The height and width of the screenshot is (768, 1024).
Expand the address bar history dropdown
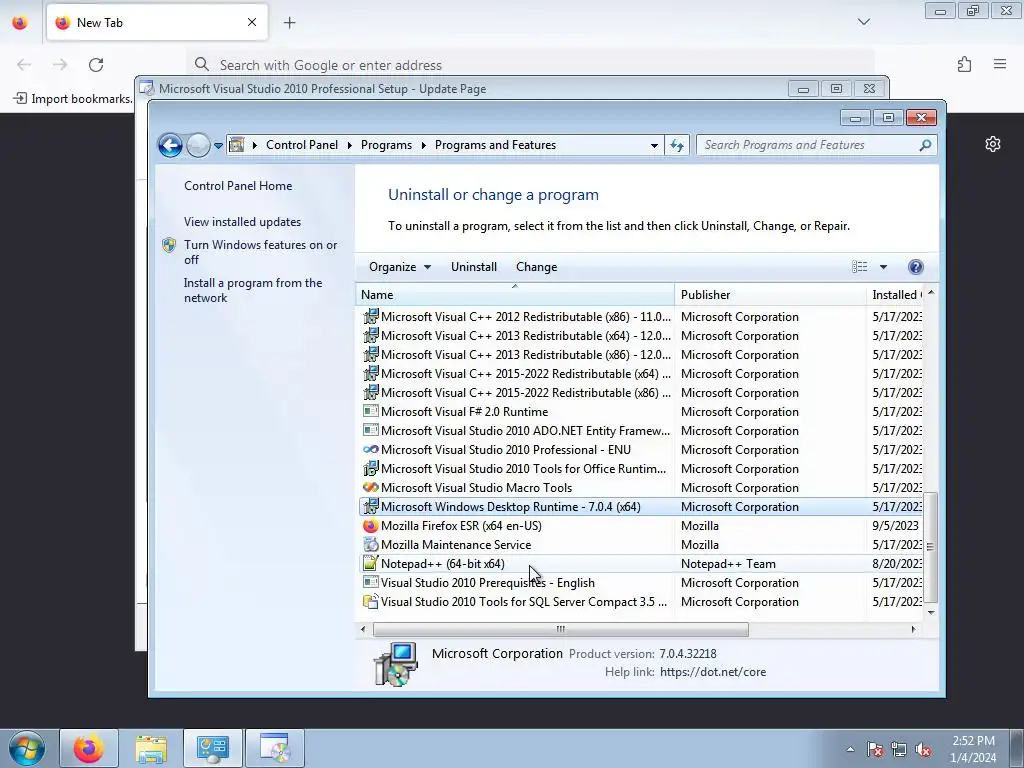[654, 146]
